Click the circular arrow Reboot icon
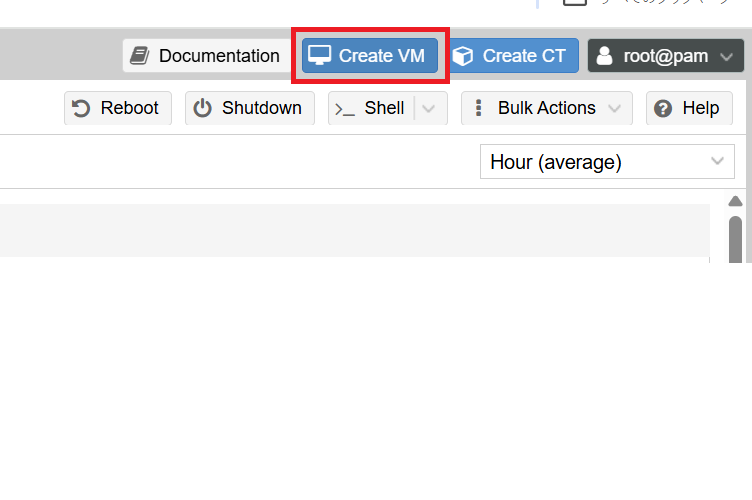Image resolution: width=752 pixels, height=500 pixels. click(x=82, y=108)
